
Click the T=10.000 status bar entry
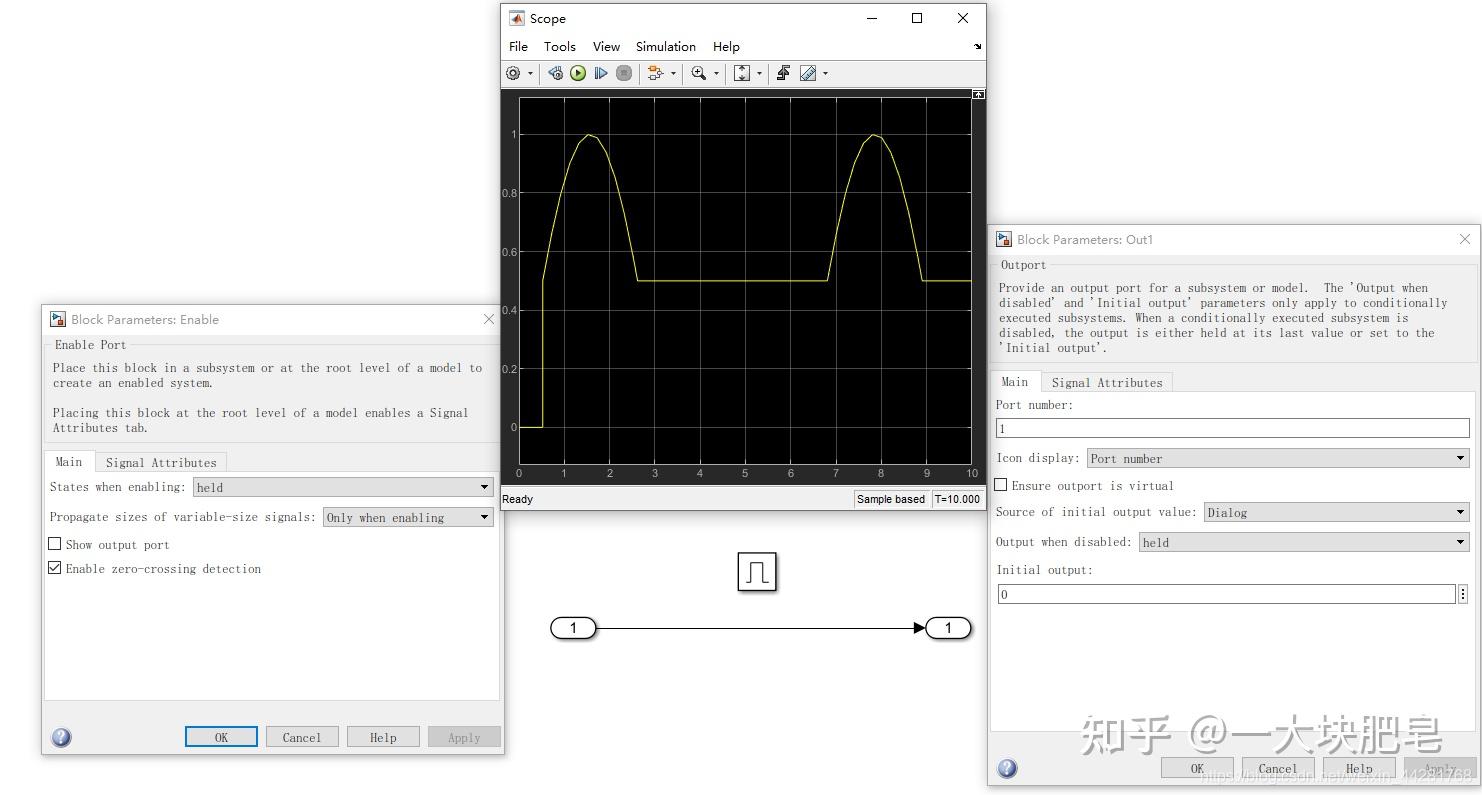tap(958, 499)
